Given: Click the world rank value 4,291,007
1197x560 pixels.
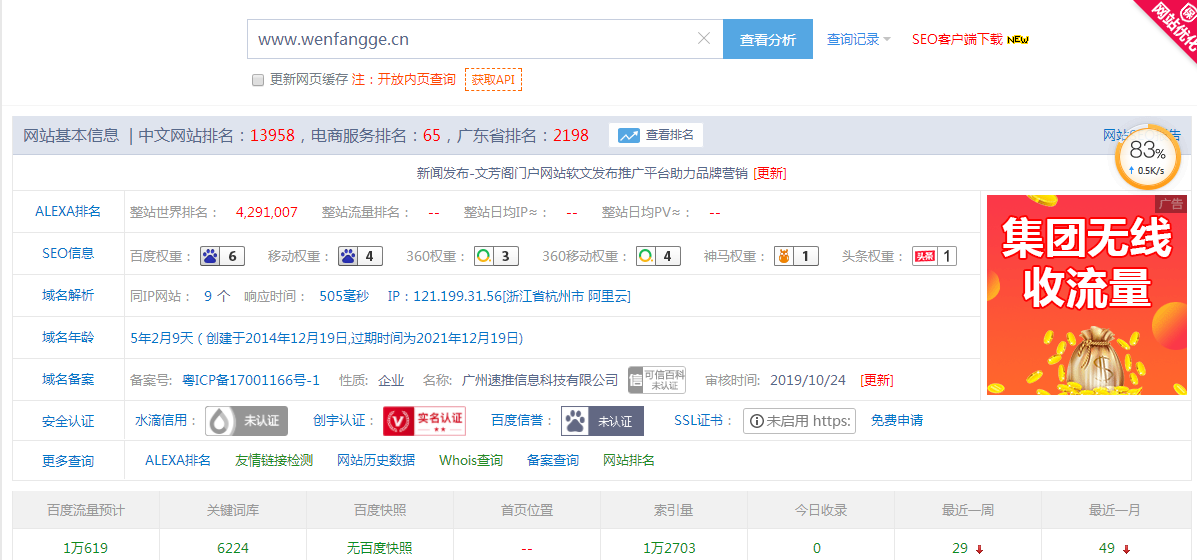Looking at the screenshot, I should pyautogui.click(x=267, y=212).
